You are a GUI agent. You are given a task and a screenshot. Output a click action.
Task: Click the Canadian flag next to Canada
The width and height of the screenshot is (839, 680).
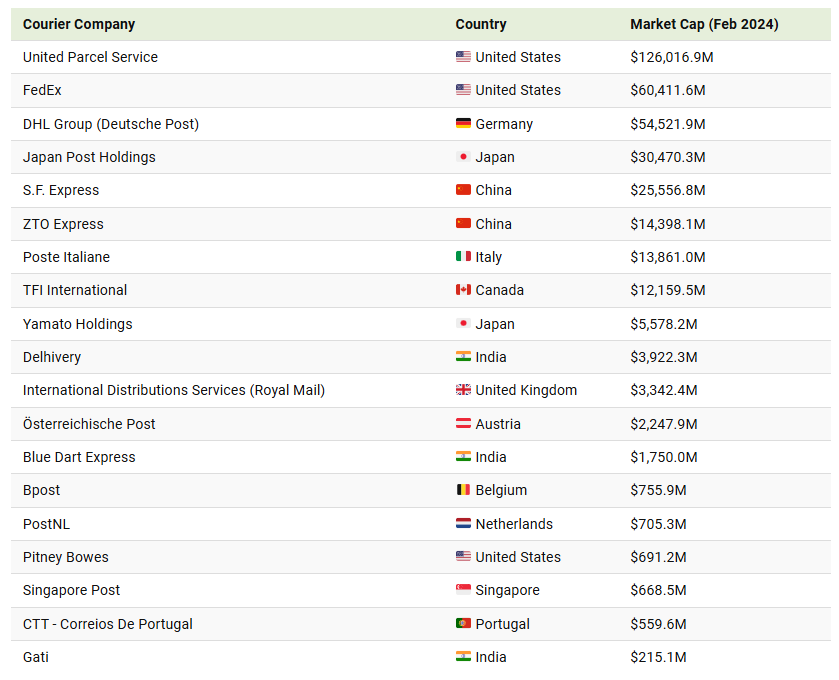click(463, 290)
